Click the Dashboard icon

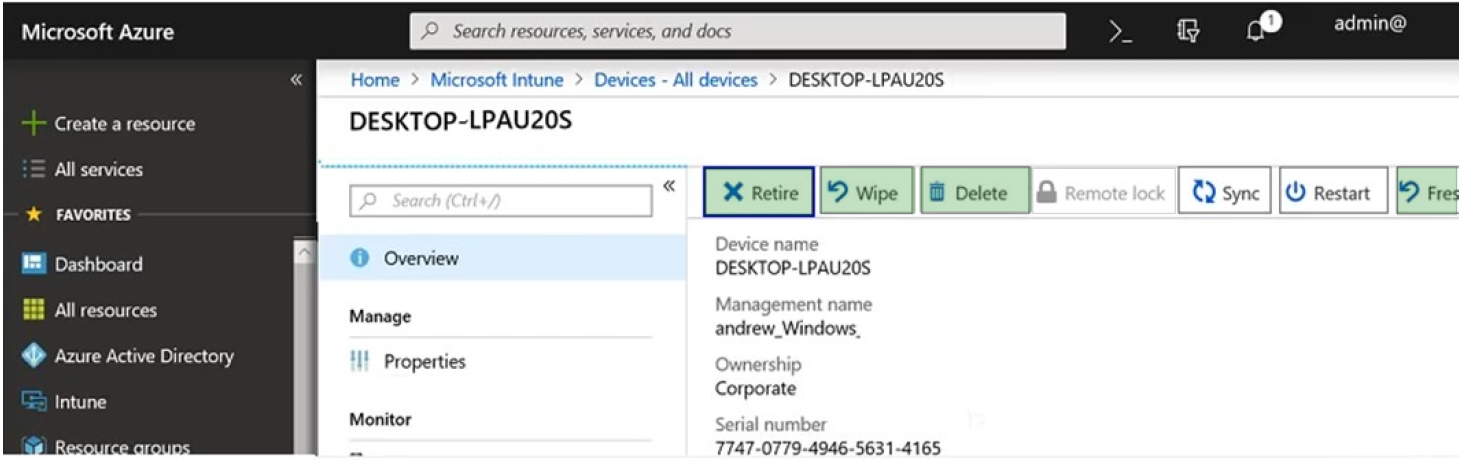point(34,264)
